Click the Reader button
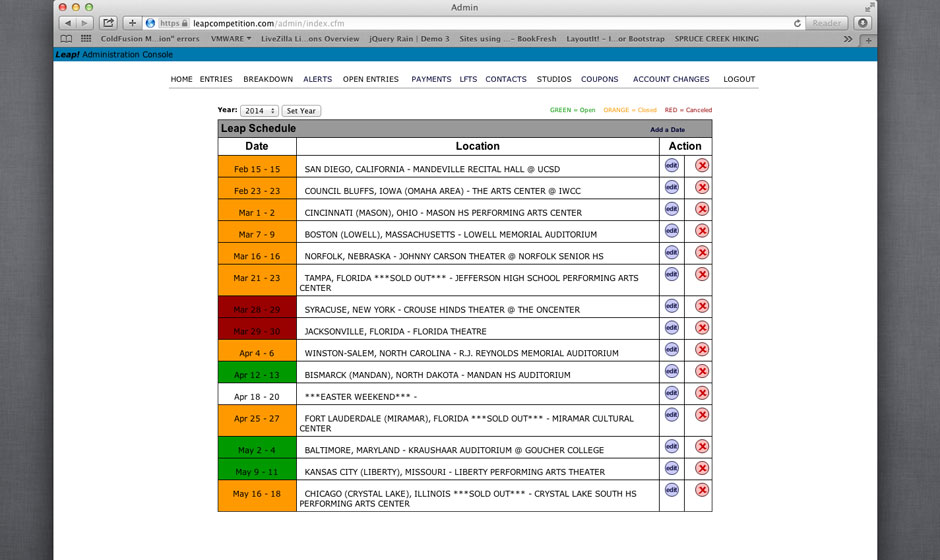The height and width of the screenshot is (560, 940). point(827,23)
